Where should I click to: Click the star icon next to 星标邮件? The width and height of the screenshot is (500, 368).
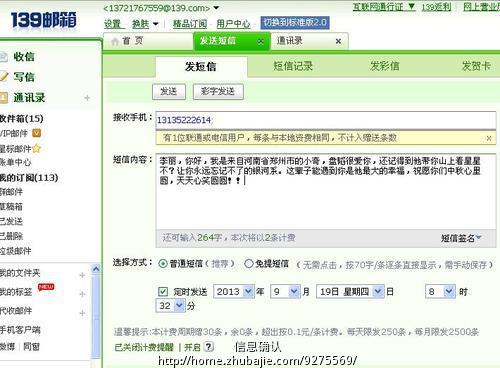[x=36, y=148]
